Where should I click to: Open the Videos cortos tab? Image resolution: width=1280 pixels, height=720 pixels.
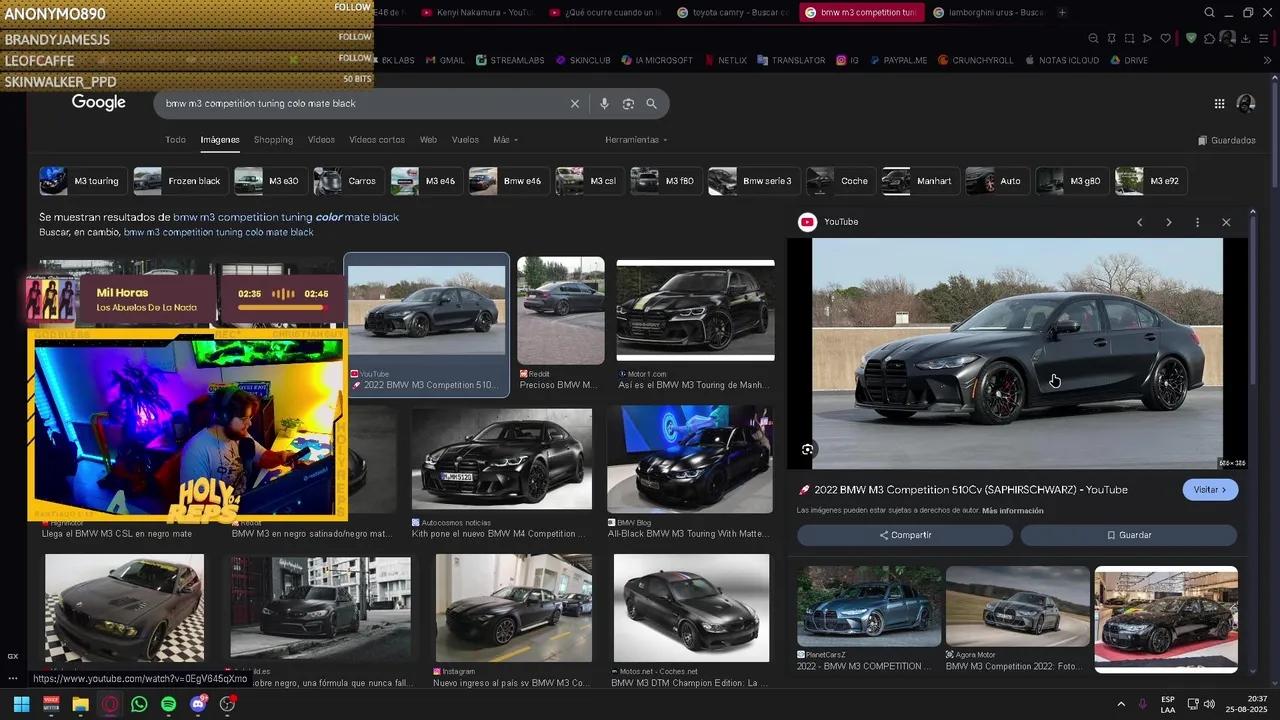click(377, 140)
